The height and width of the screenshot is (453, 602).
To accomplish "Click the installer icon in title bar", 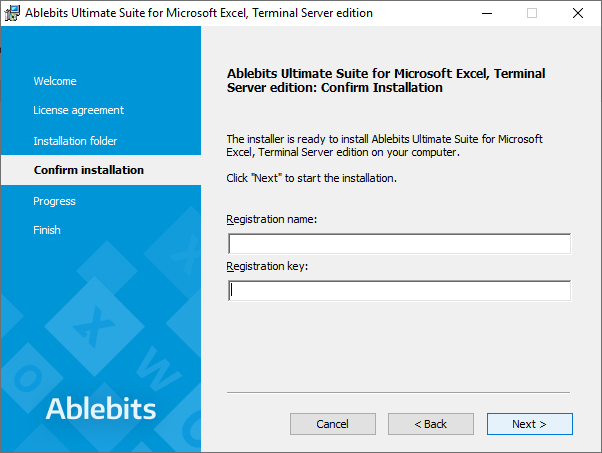I will pos(12,13).
